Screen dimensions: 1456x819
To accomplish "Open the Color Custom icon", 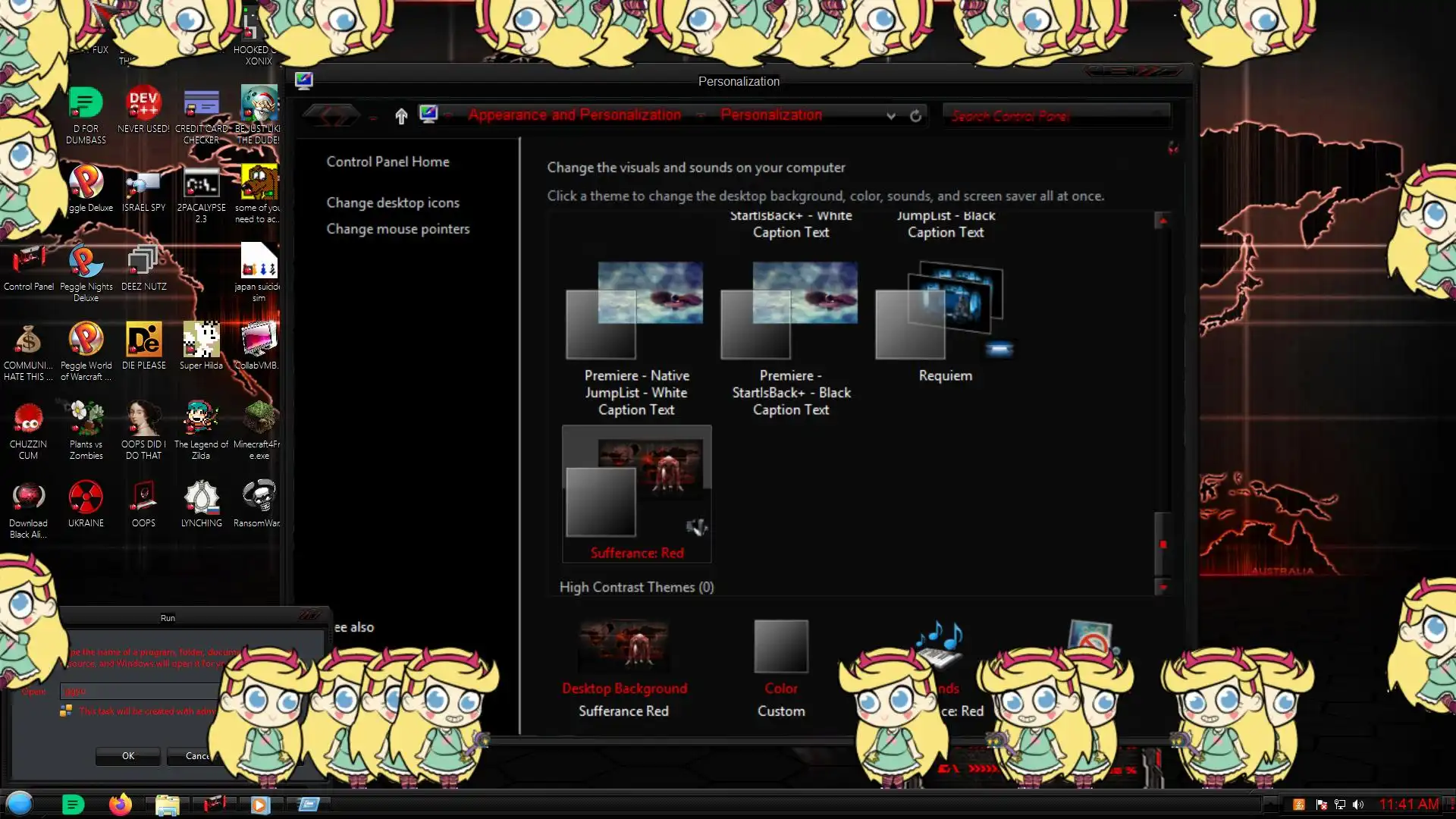I will tap(781, 647).
